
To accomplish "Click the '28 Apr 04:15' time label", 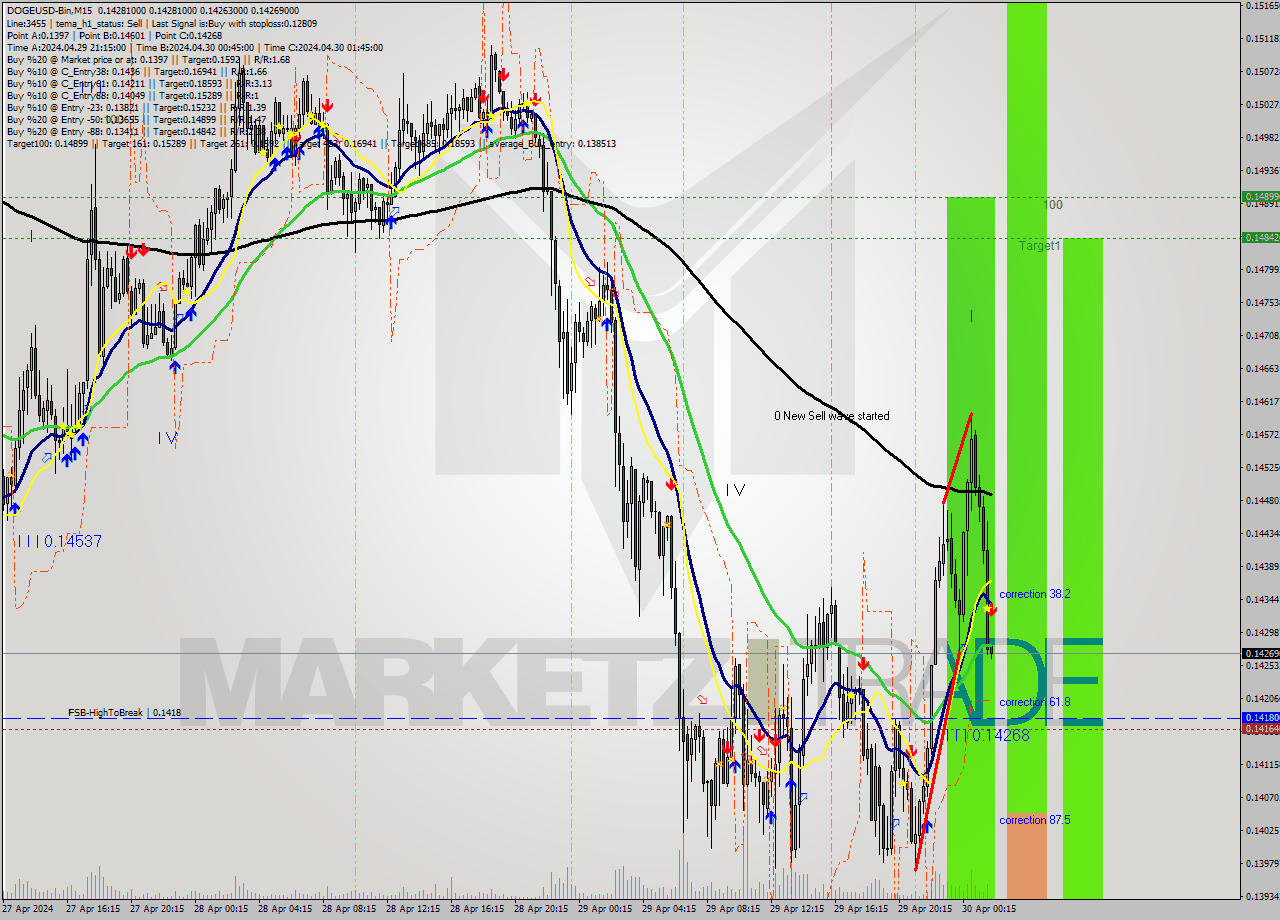I will pyautogui.click(x=283, y=909).
